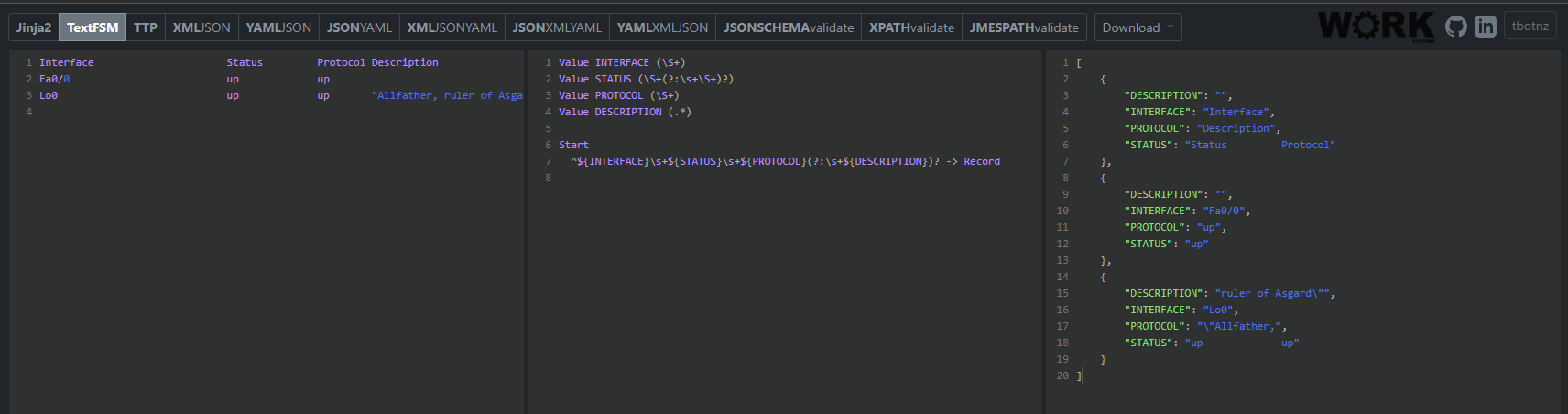Select the TextFSM tab

[x=93, y=27]
